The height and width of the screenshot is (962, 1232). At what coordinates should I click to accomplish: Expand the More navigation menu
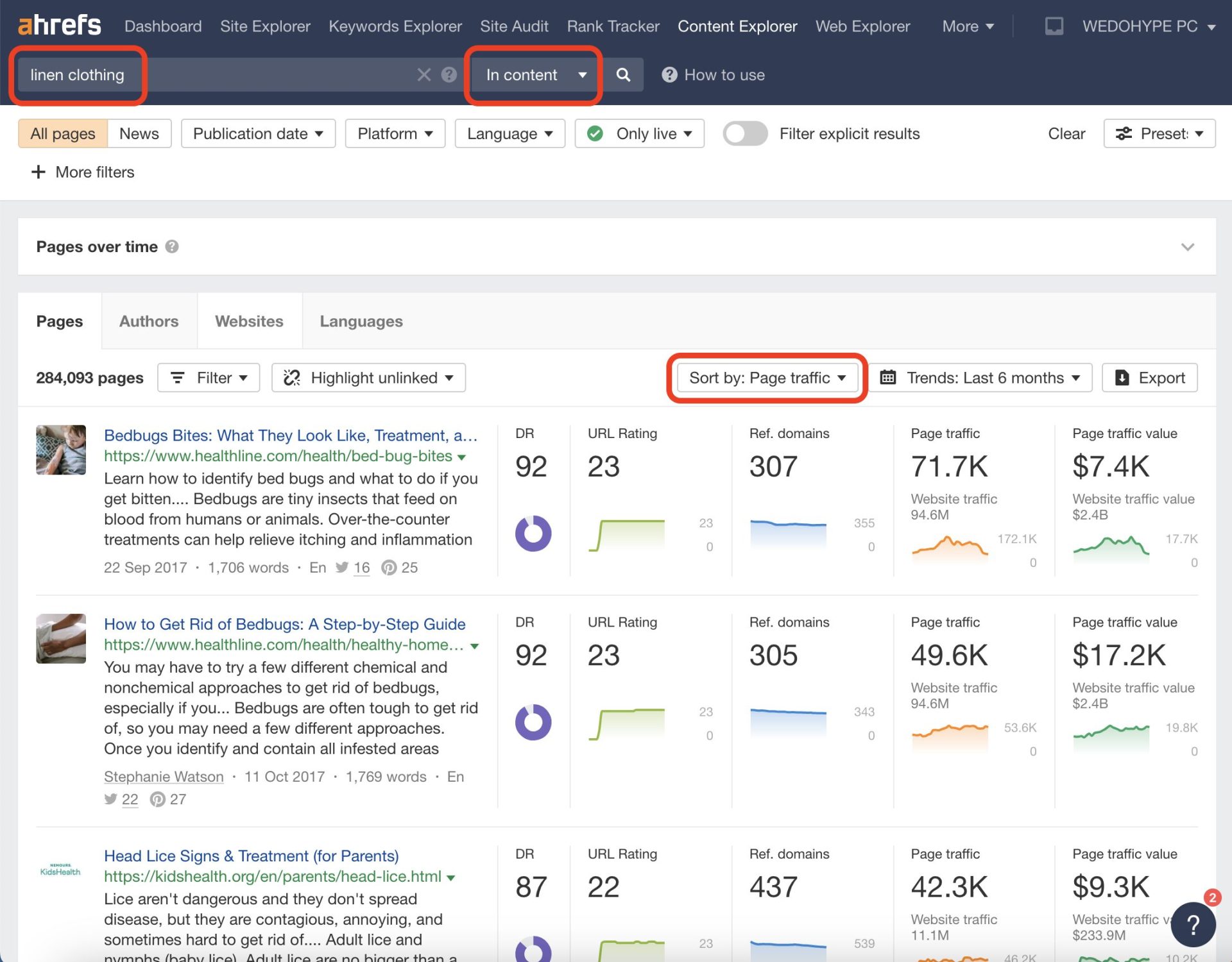click(968, 26)
